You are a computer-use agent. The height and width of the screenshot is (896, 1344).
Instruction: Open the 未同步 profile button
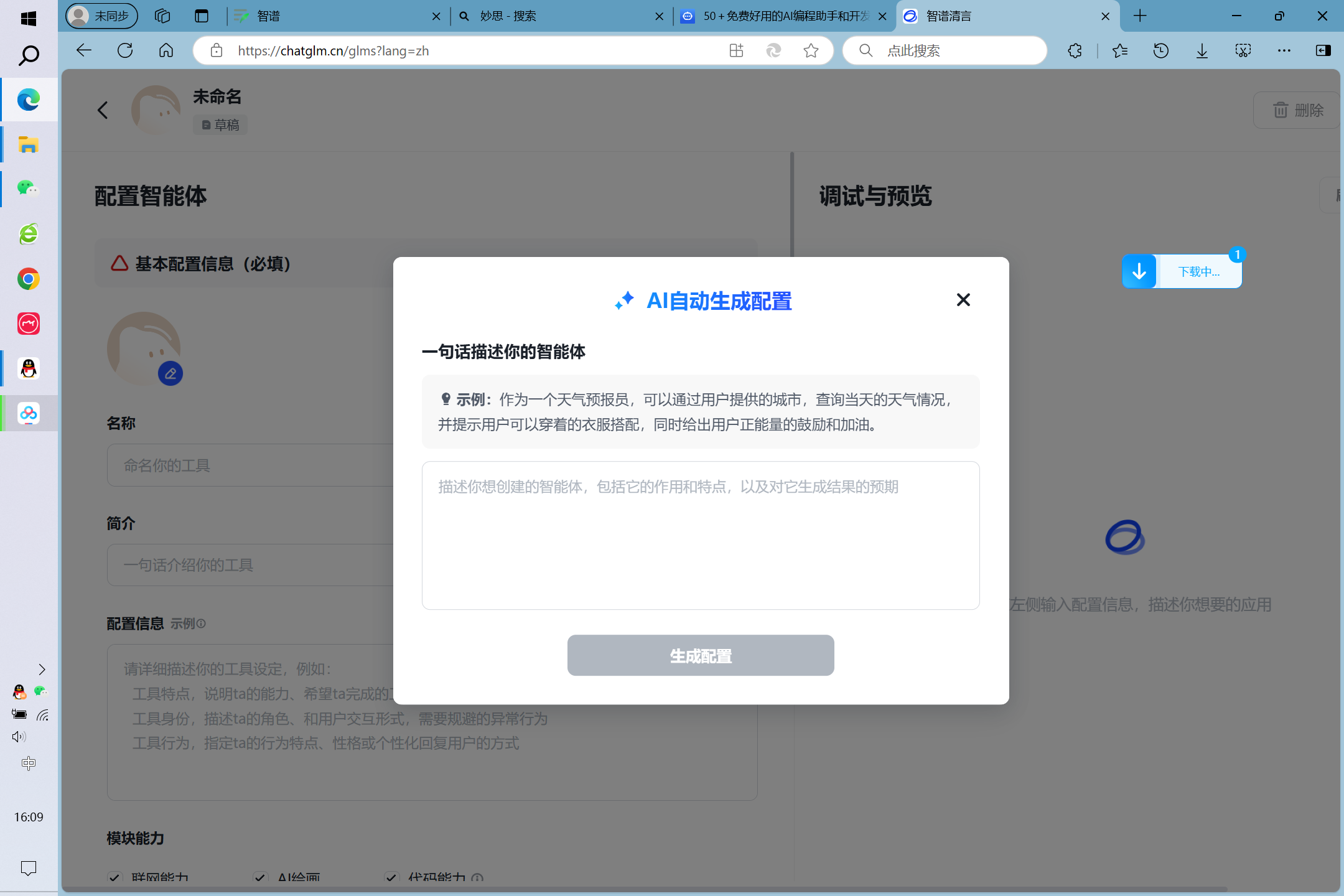pos(102,16)
